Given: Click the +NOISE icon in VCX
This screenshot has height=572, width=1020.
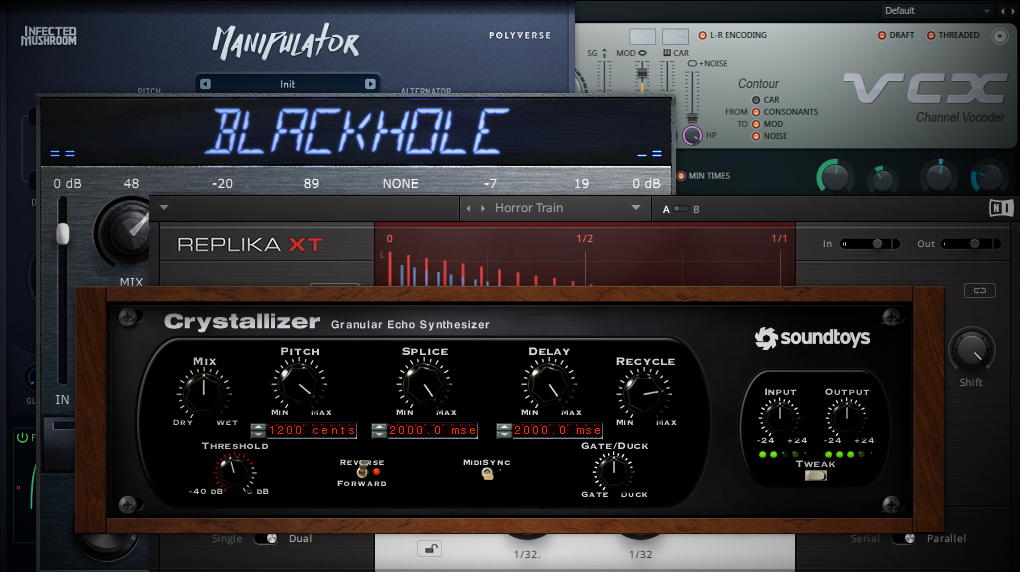Looking at the screenshot, I should 692,63.
